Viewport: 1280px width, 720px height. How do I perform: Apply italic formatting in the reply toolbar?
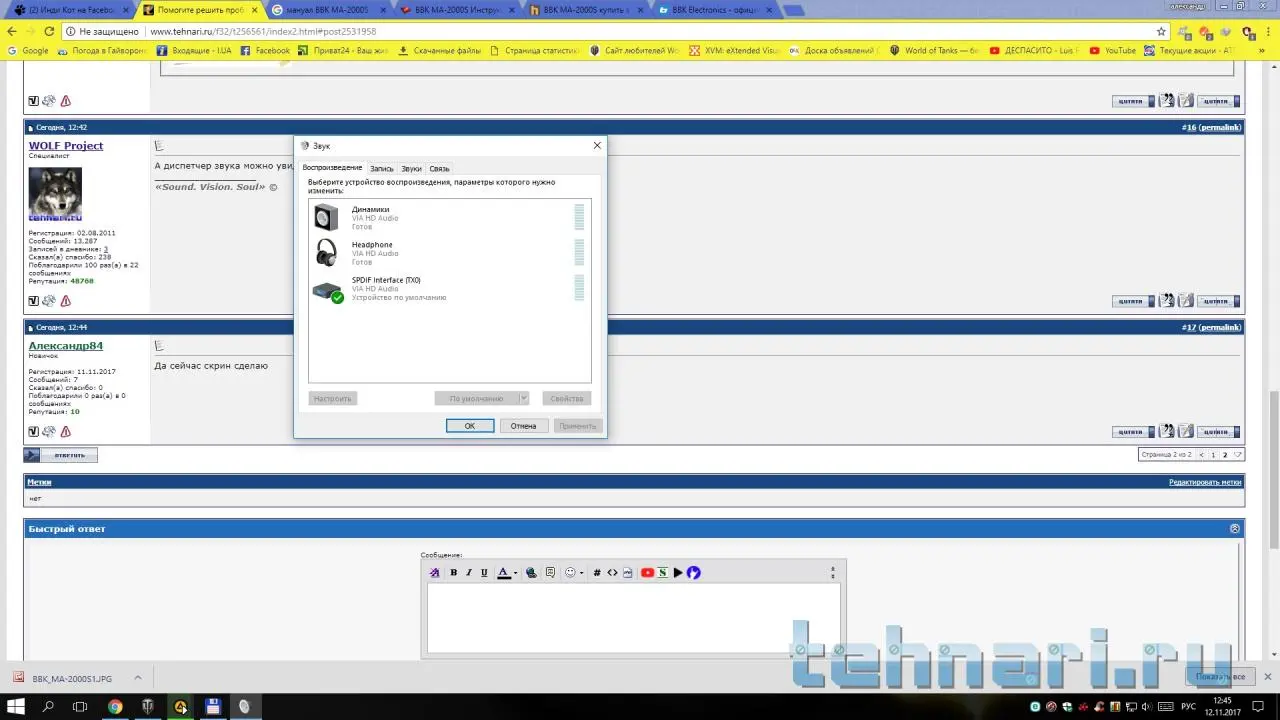(x=468, y=573)
